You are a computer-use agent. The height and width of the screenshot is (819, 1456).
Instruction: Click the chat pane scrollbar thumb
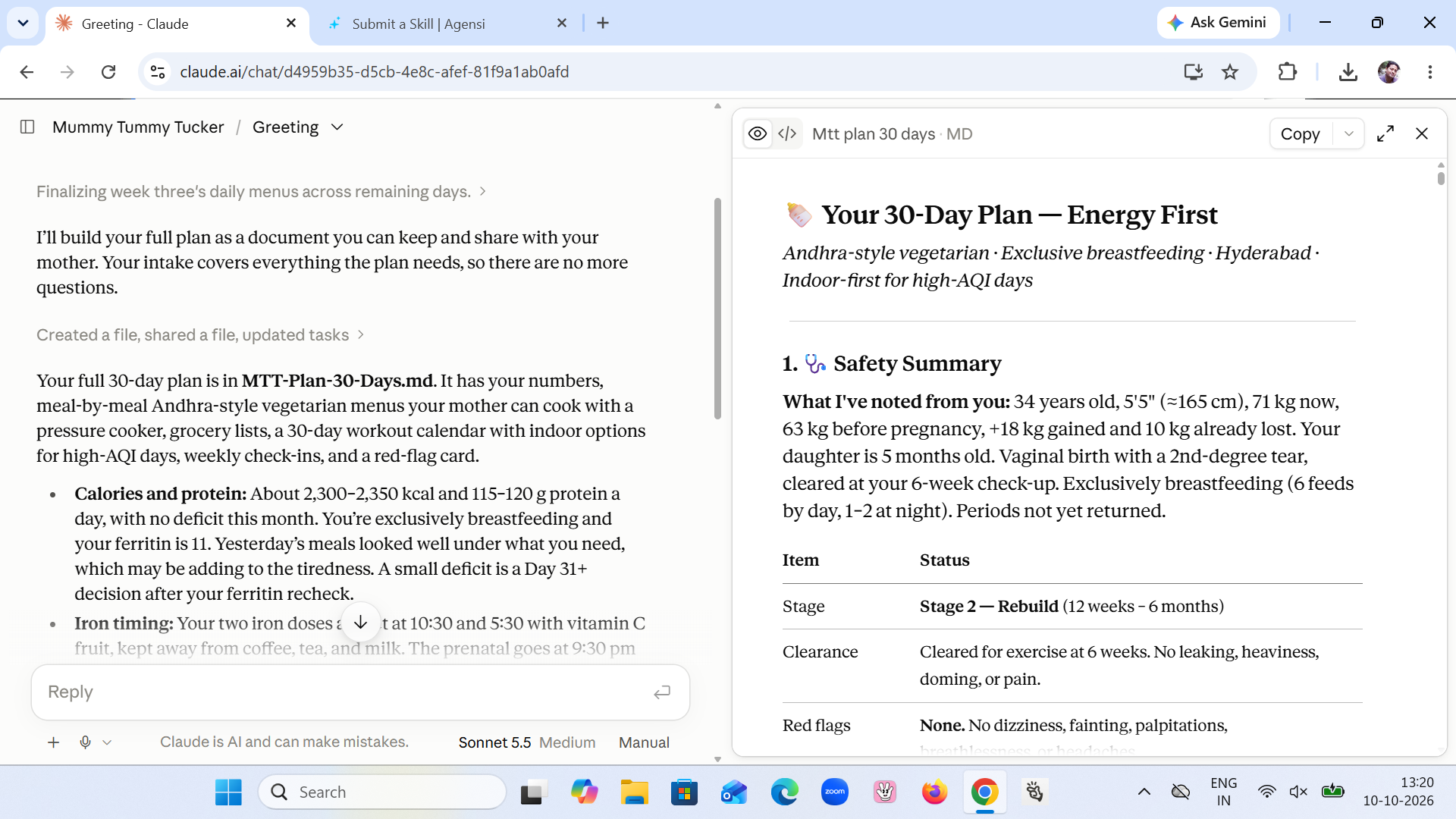[717, 308]
